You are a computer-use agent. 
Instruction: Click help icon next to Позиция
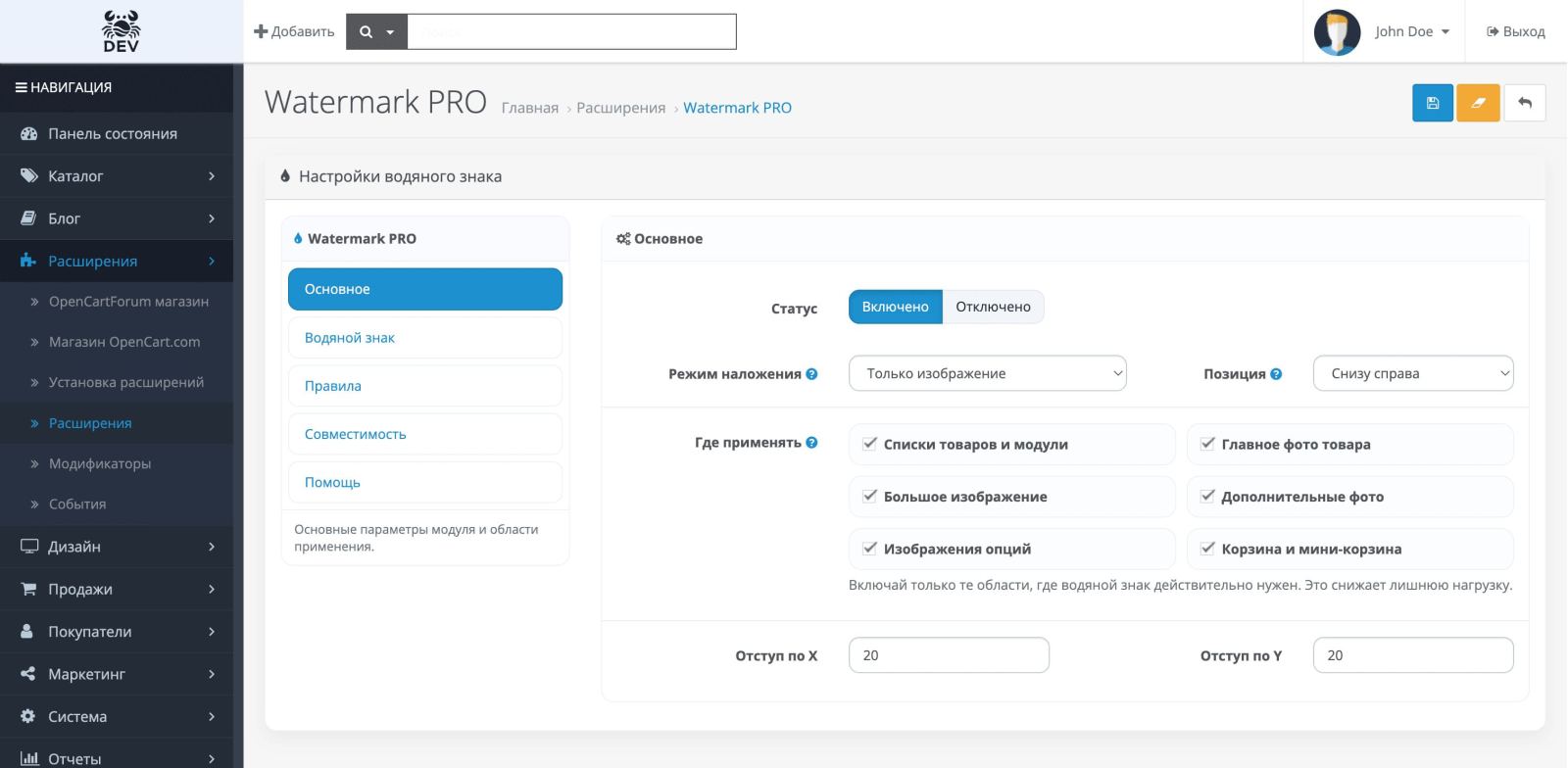1276,373
